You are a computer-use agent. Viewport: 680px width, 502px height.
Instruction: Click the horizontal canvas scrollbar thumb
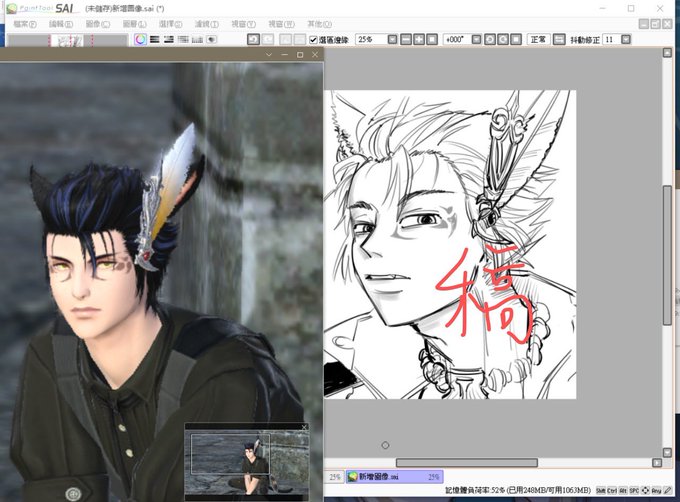(467, 463)
